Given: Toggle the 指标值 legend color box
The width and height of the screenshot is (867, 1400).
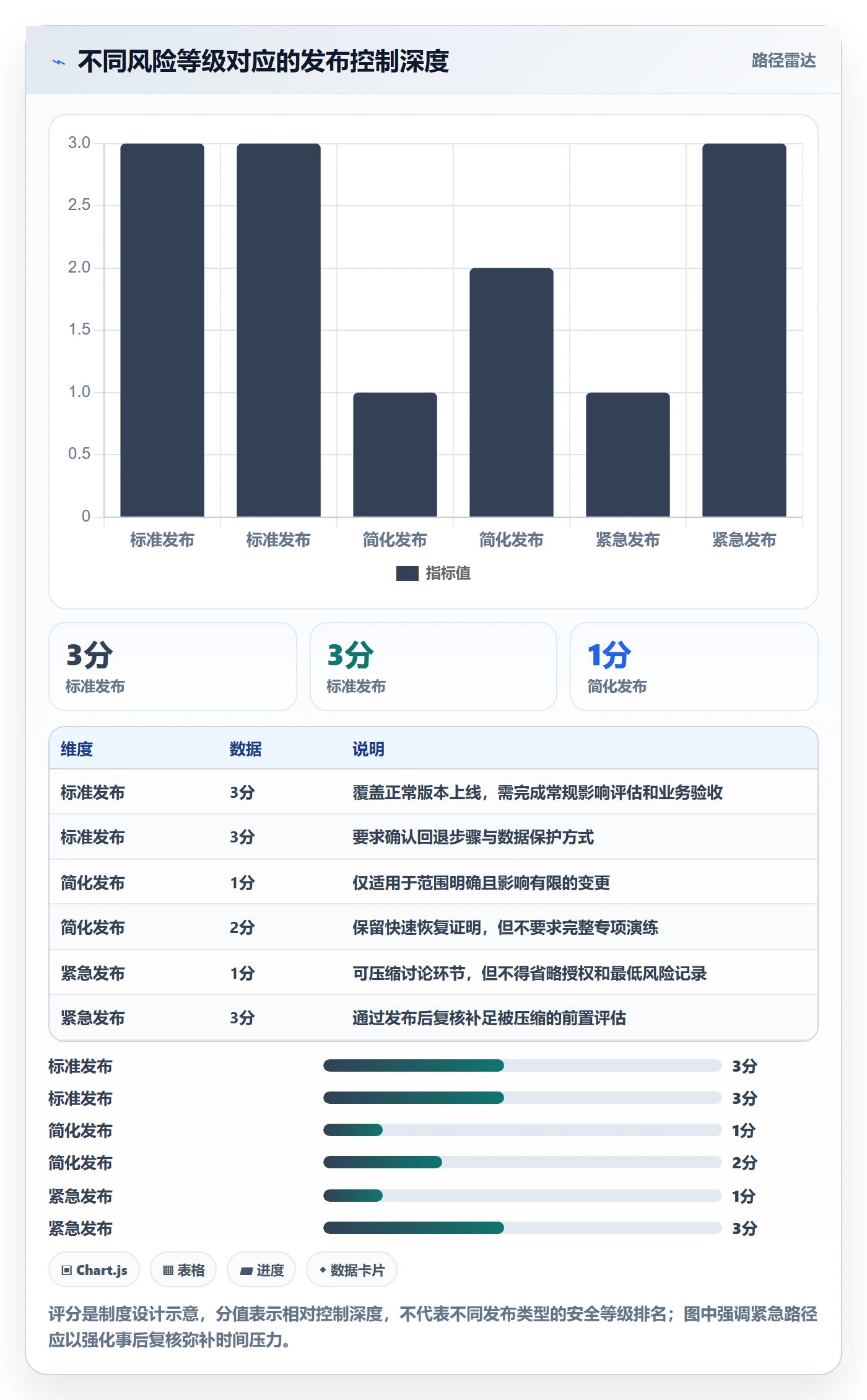Looking at the screenshot, I should tap(407, 574).
